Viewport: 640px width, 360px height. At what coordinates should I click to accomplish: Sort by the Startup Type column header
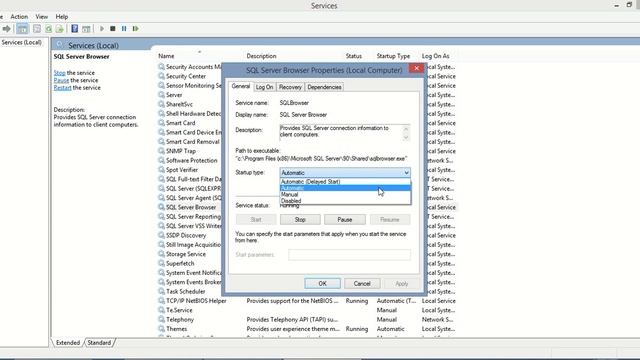[393, 56]
